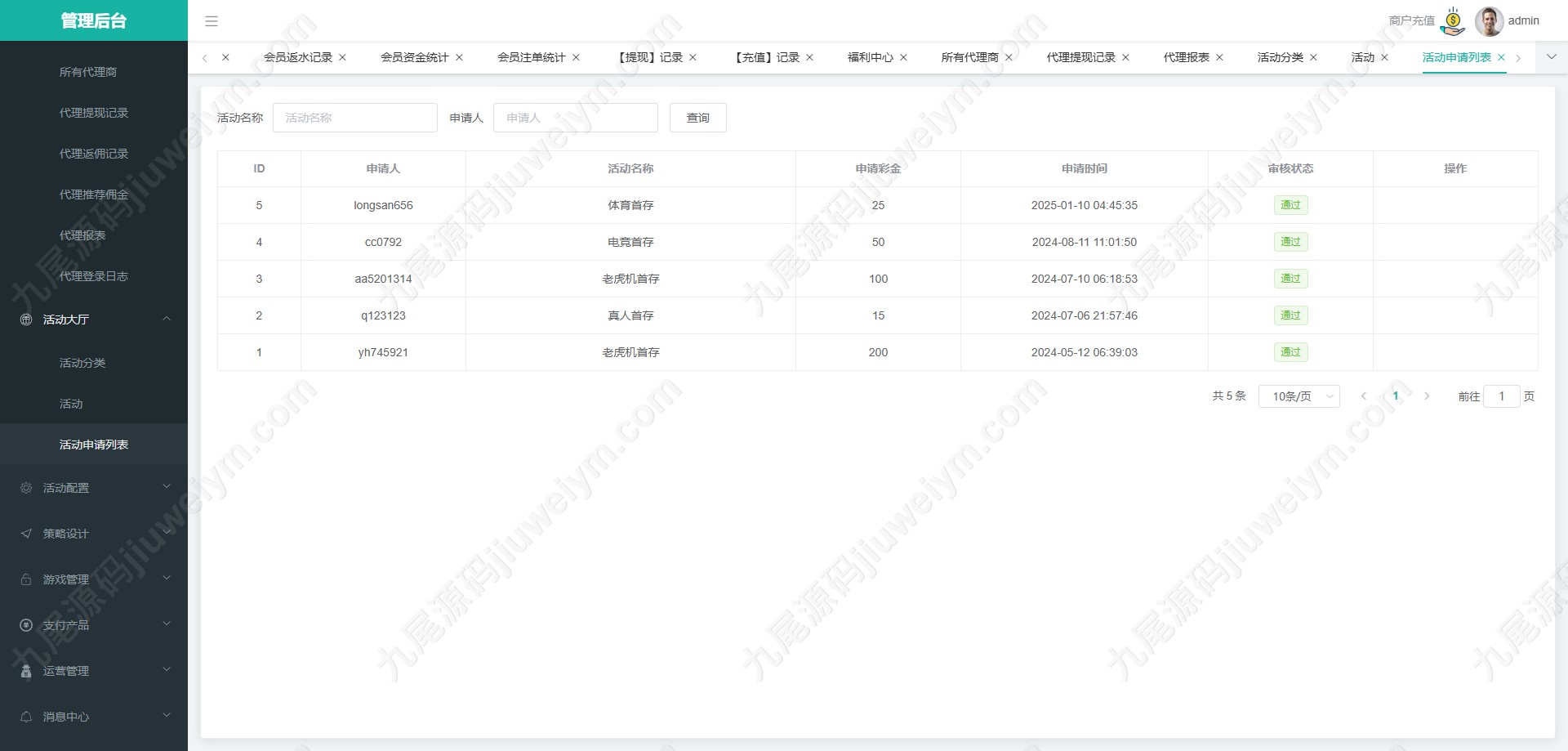Close the 活动申请列表 tab
This screenshot has width=1568, height=751.
pyautogui.click(x=1501, y=57)
